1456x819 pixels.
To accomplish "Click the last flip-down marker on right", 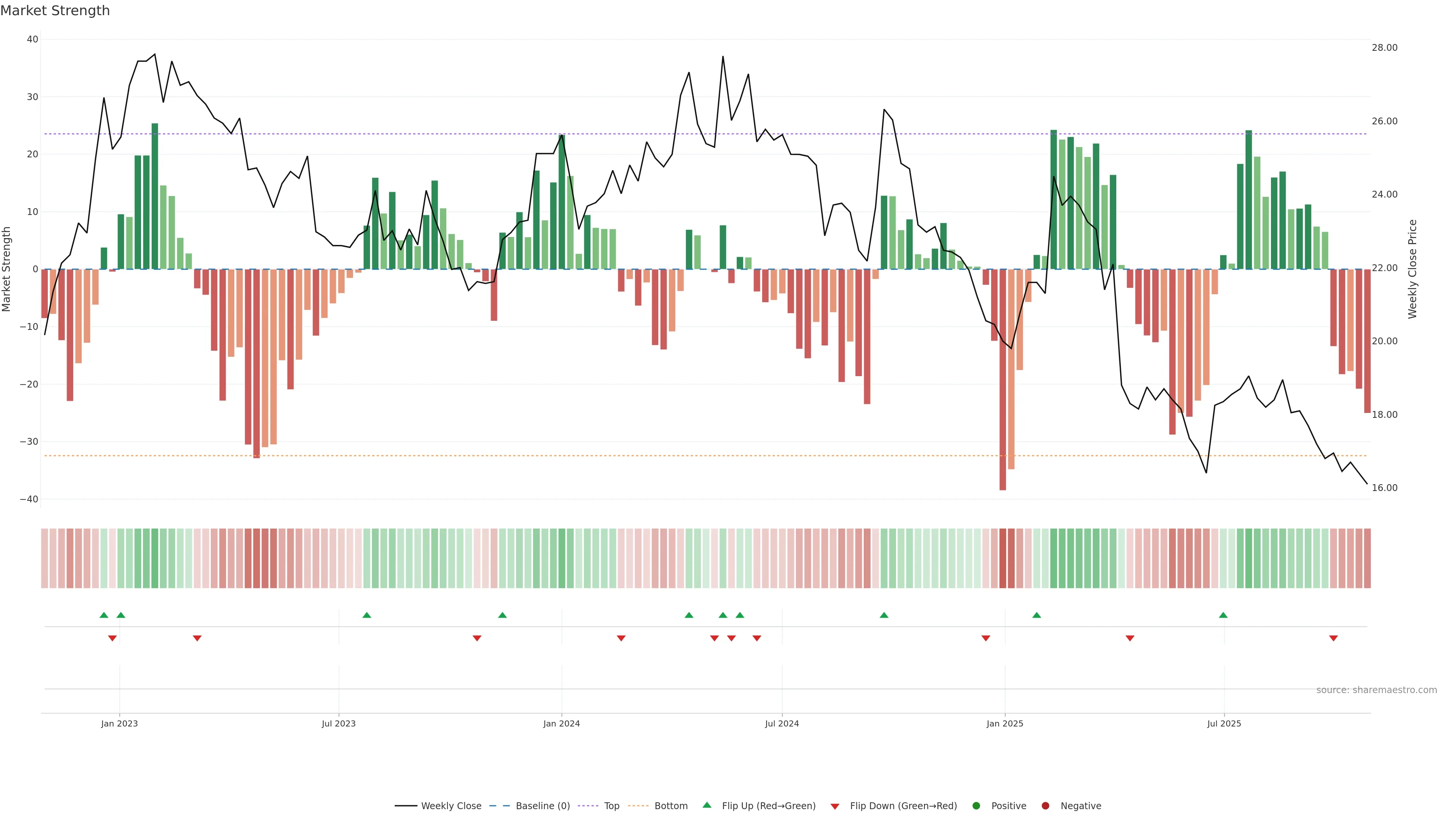I will [x=1334, y=638].
